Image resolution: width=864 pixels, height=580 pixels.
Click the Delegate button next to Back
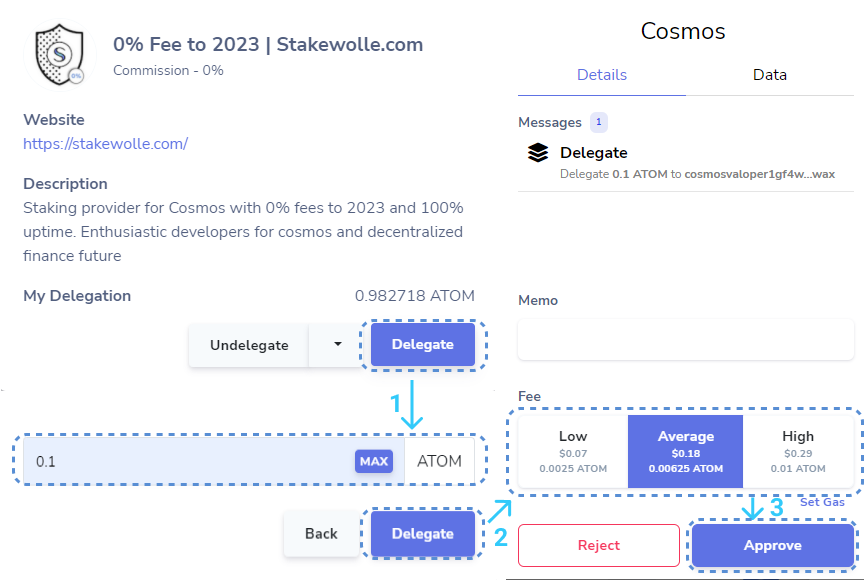pyautogui.click(x=422, y=534)
